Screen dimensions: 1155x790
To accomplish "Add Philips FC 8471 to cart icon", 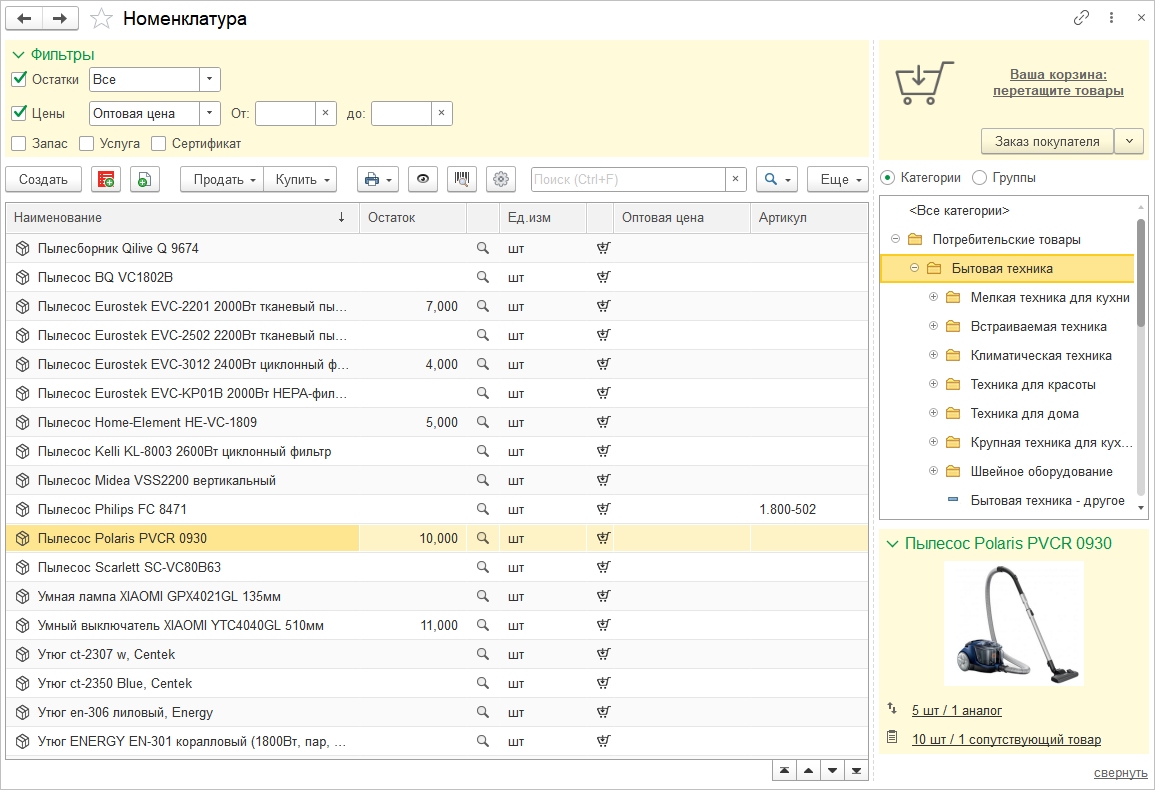I will pyautogui.click(x=603, y=509).
